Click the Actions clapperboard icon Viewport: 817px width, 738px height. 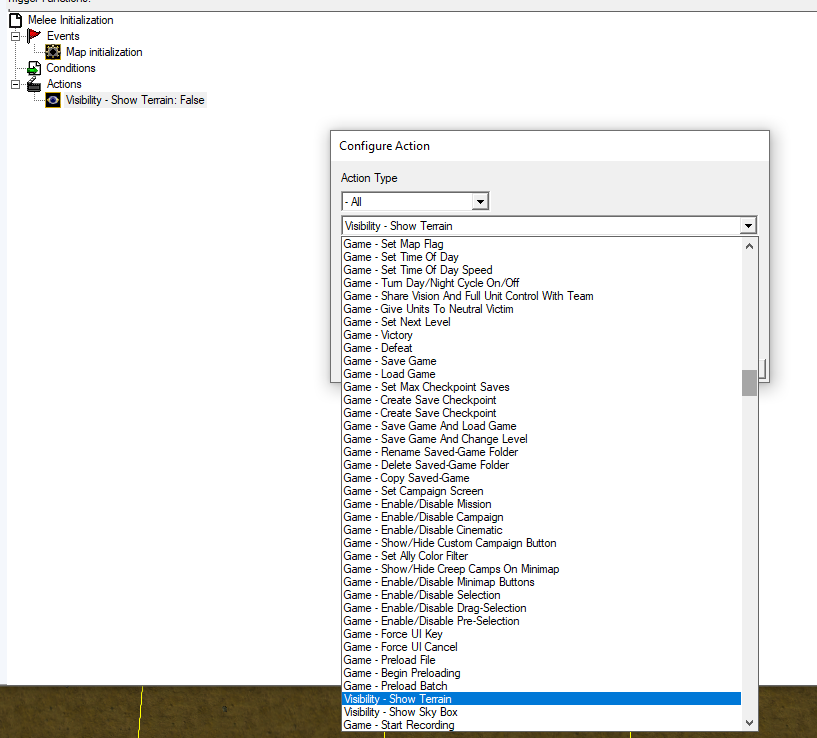(x=34, y=84)
